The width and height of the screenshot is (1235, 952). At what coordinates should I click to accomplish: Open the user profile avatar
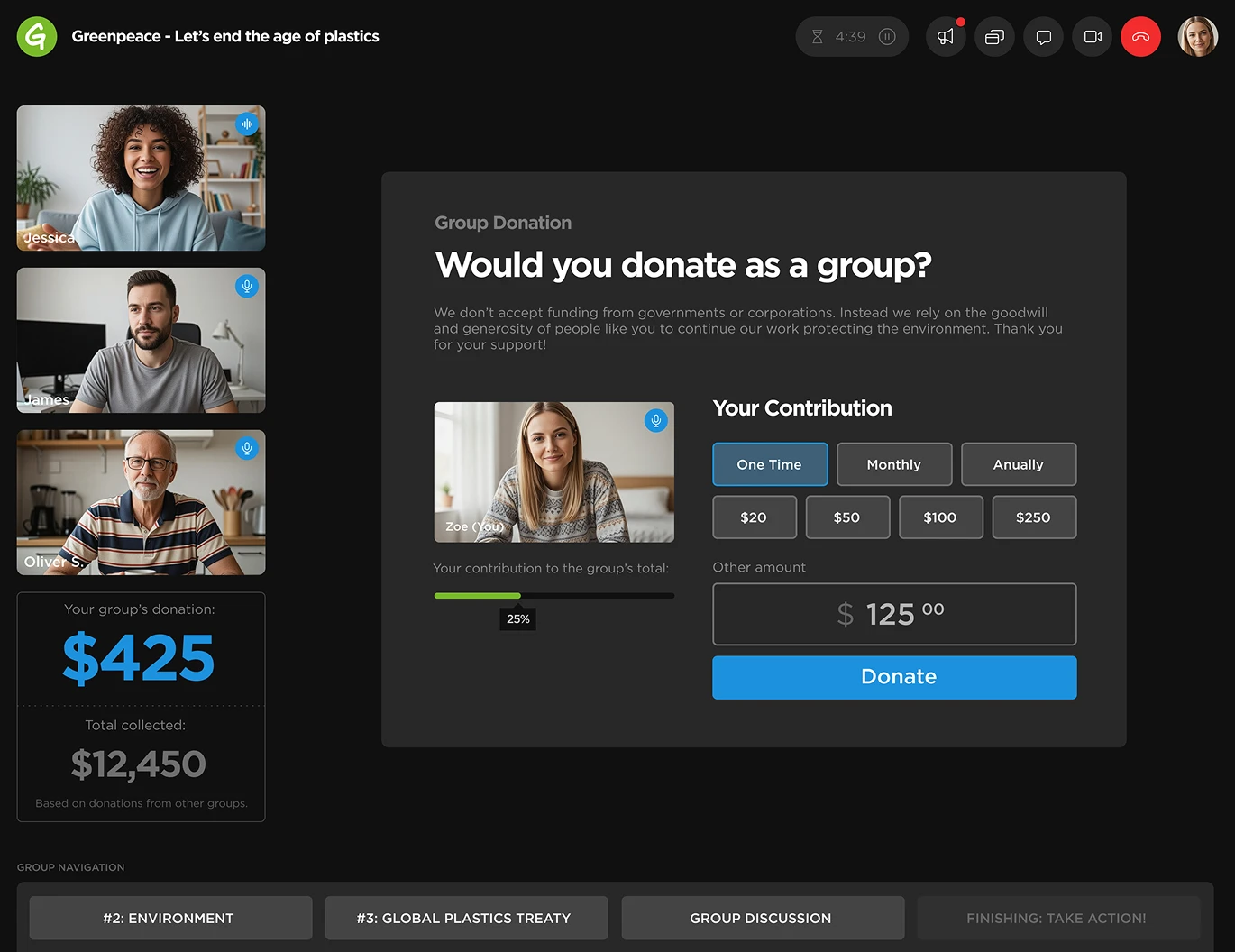click(1197, 37)
